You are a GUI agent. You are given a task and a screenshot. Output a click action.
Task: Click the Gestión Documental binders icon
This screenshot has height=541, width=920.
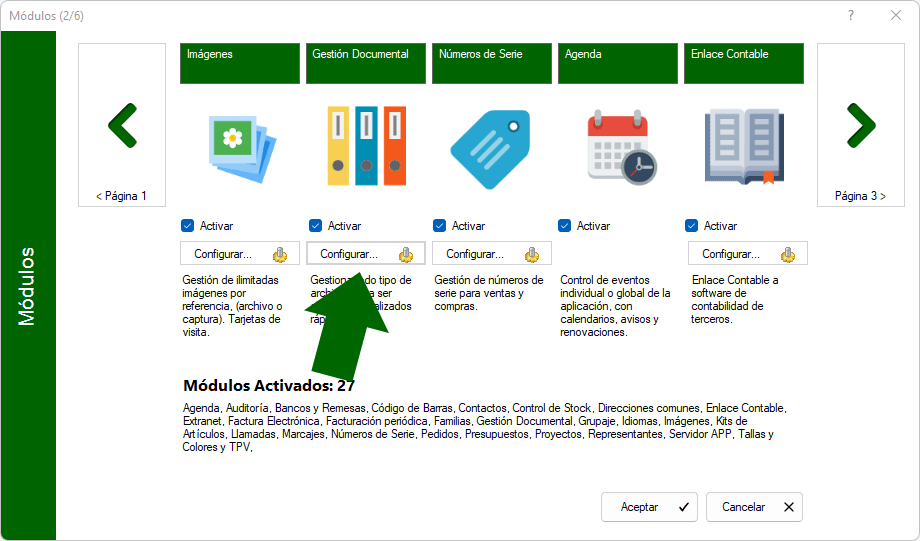click(366, 146)
